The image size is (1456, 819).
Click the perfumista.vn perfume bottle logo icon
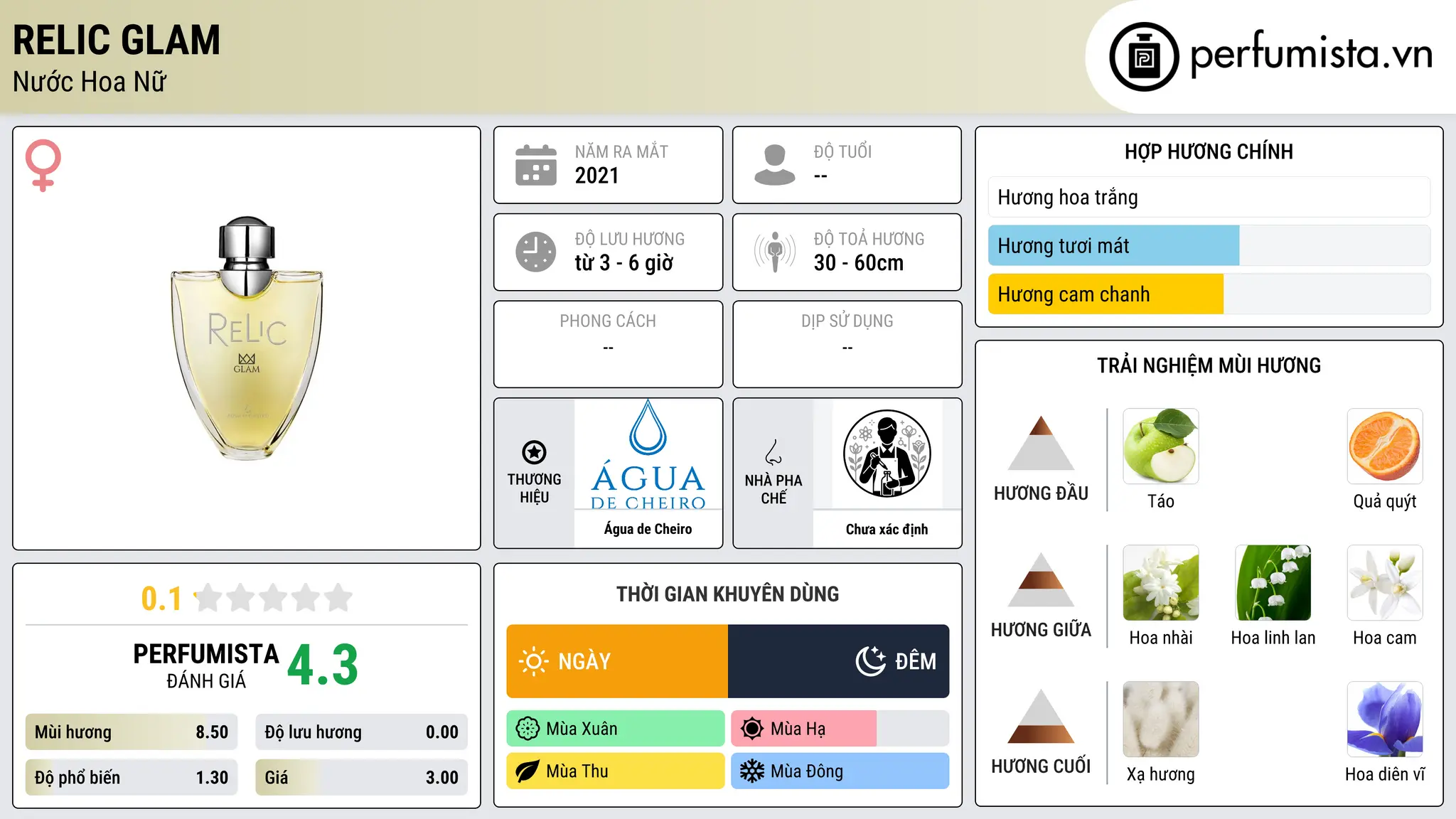tap(1144, 57)
